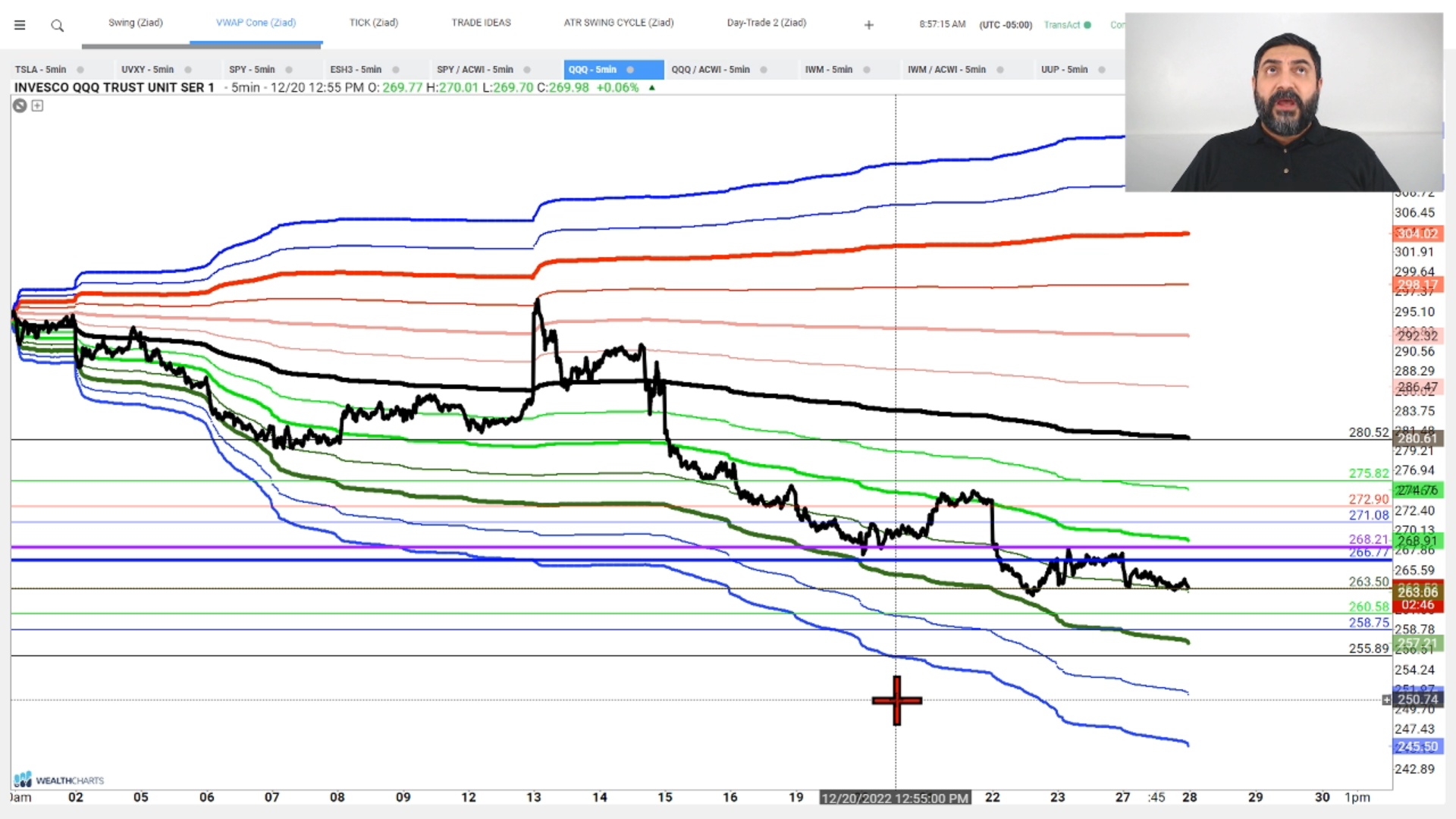The height and width of the screenshot is (819, 1456).
Task: Toggle the link dot on IWM - 5min tab
Action: pos(867,70)
